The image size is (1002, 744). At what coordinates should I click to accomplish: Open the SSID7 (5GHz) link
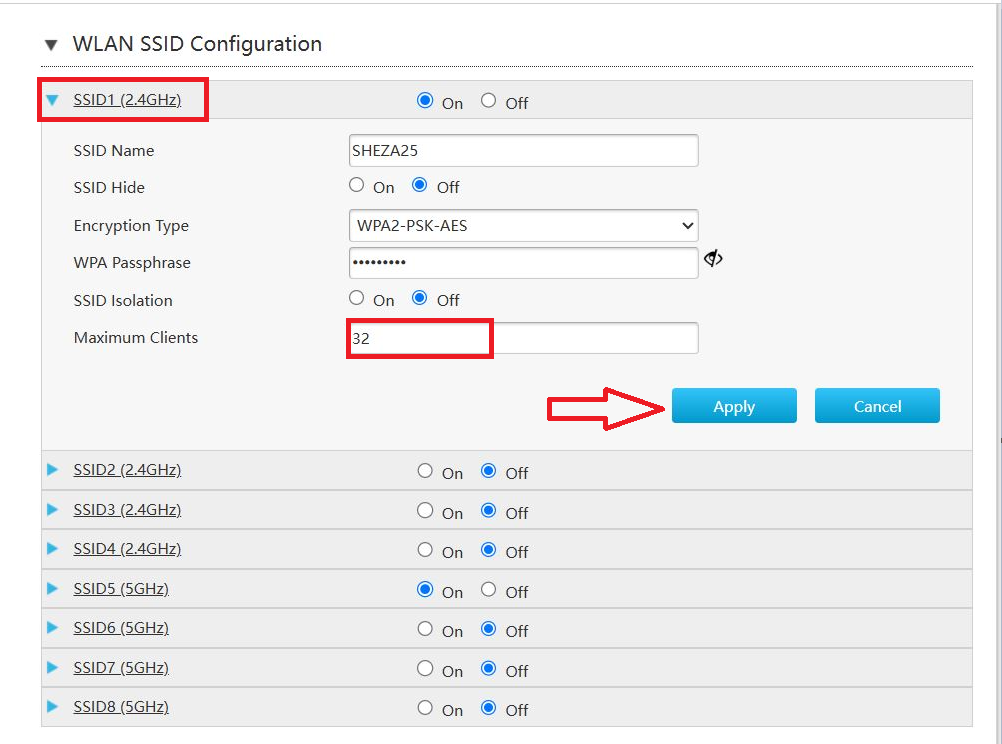pos(120,668)
